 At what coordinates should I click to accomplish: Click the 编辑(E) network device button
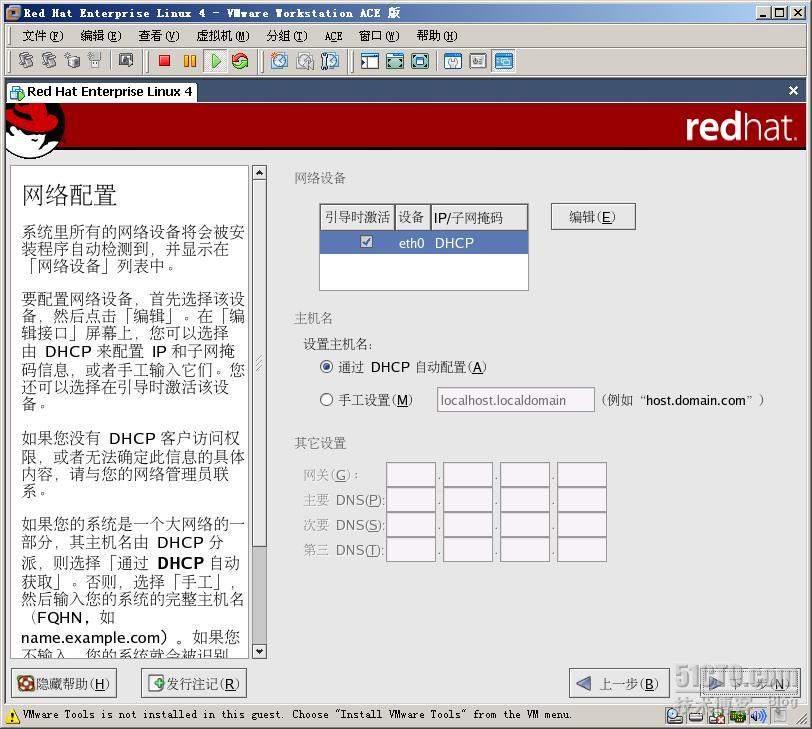click(593, 217)
